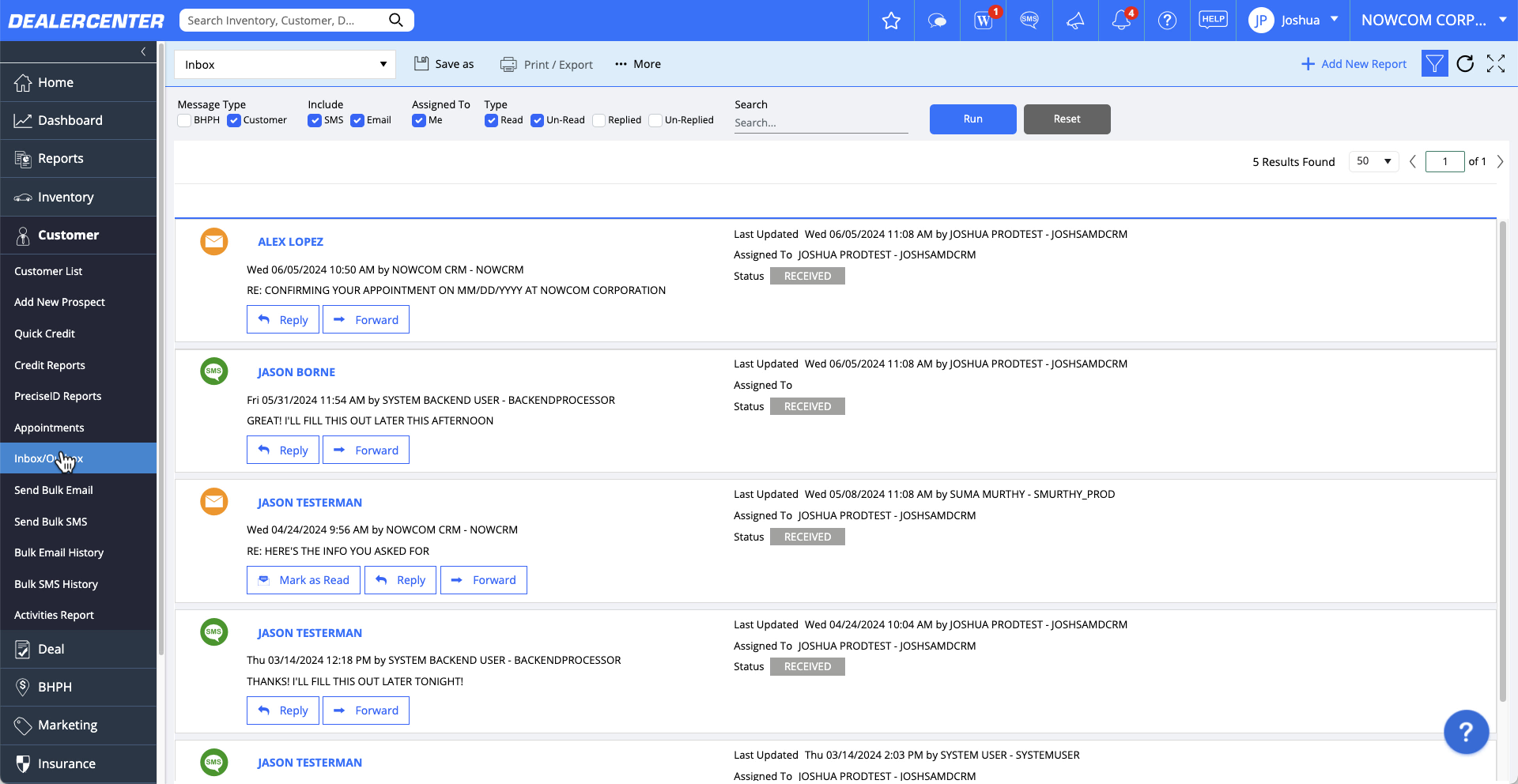Image resolution: width=1518 pixels, height=784 pixels.
Task: Uncheck the SMS include checkbox
Action: click(x=315, y=120)
